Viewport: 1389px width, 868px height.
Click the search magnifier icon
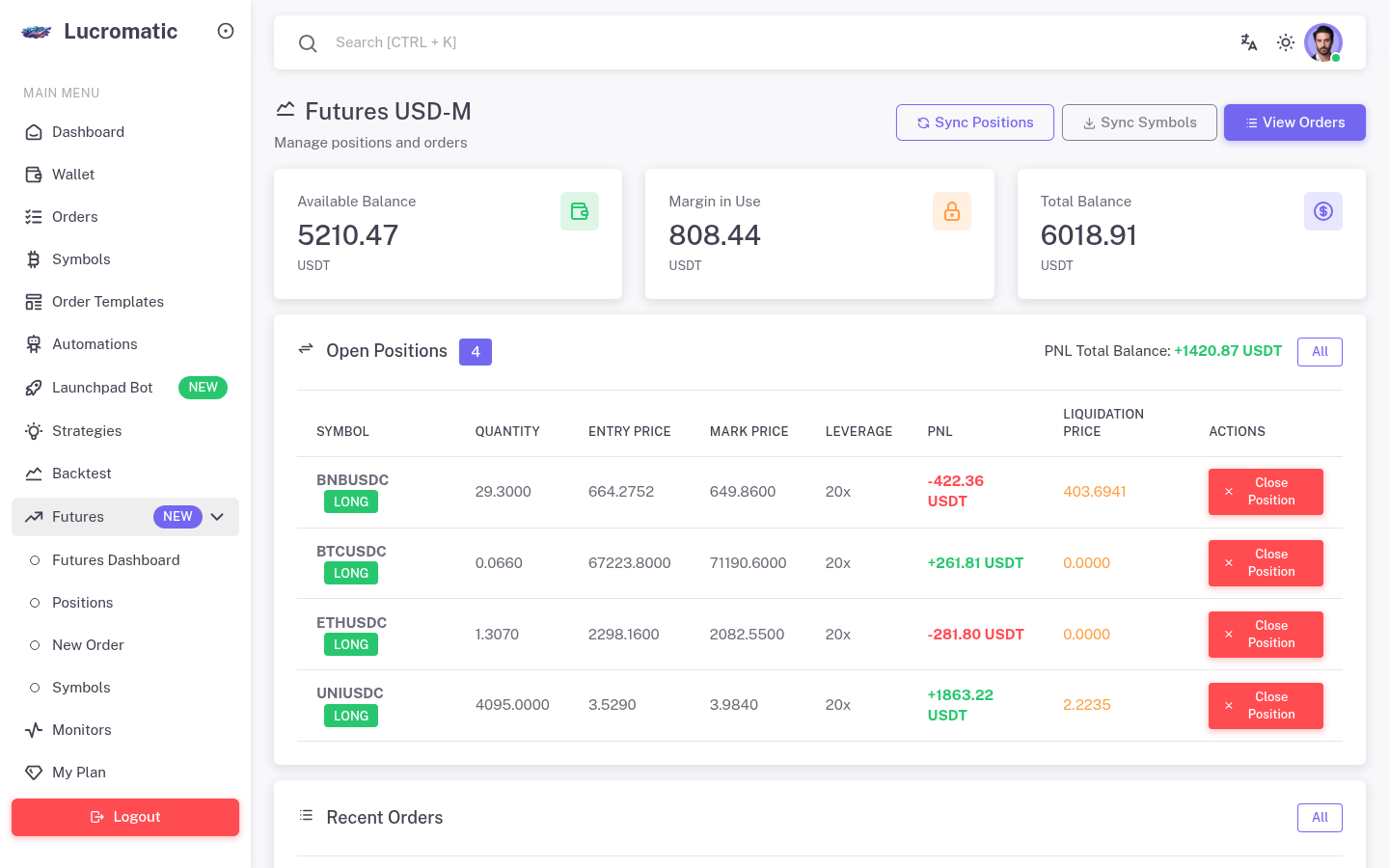[x=308, y=43]
